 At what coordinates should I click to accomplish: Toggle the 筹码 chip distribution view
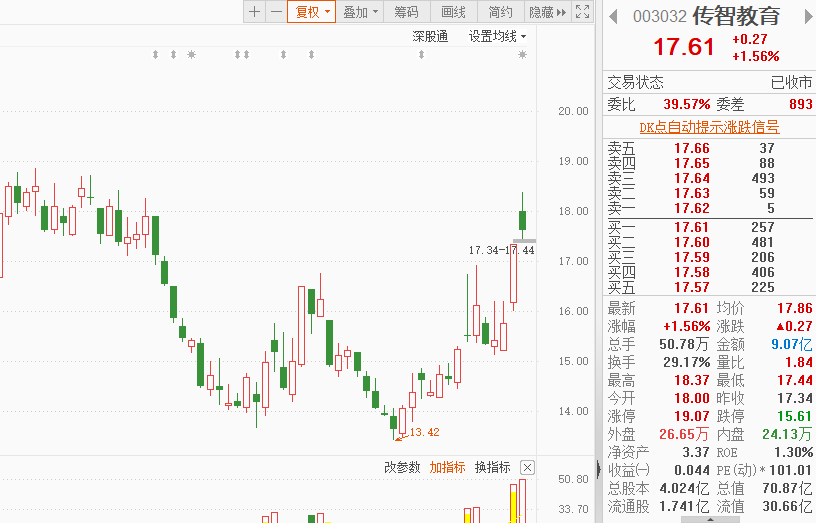pyautogui.click(x=406, y=11)
